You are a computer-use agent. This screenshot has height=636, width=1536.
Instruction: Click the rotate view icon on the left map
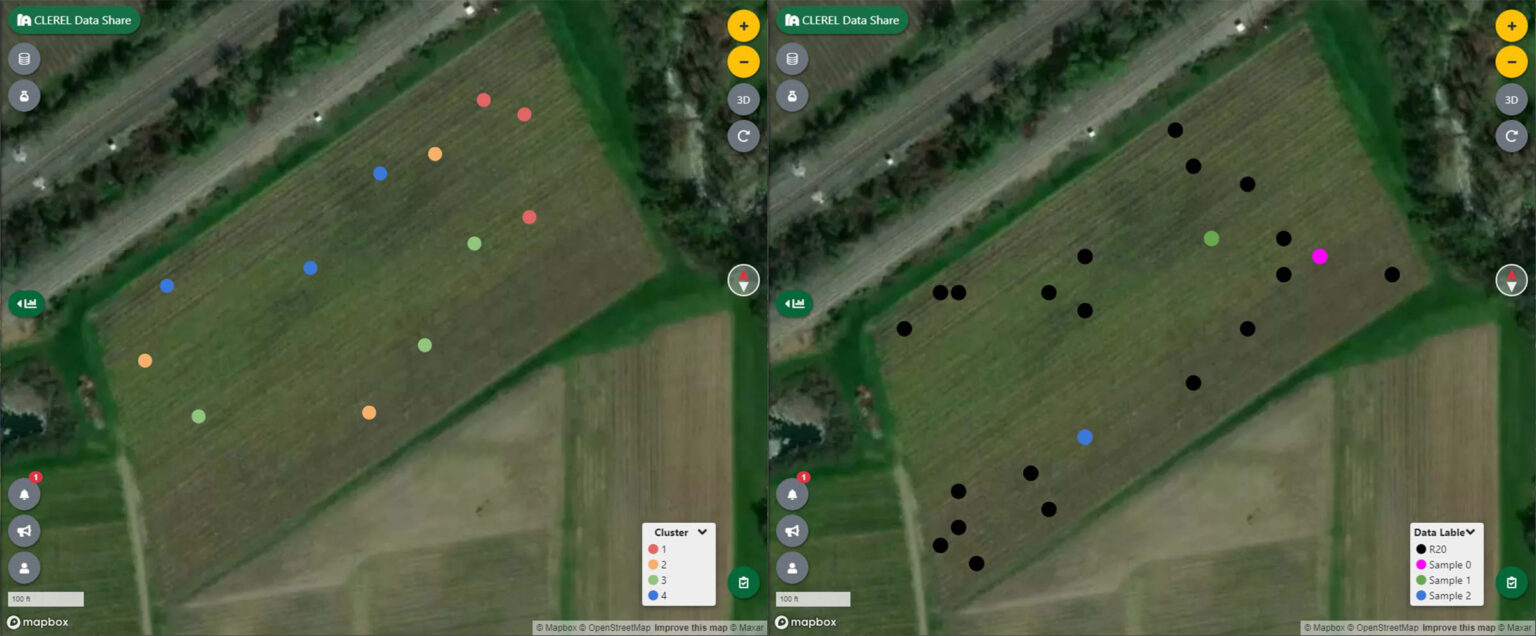[744, 136]
